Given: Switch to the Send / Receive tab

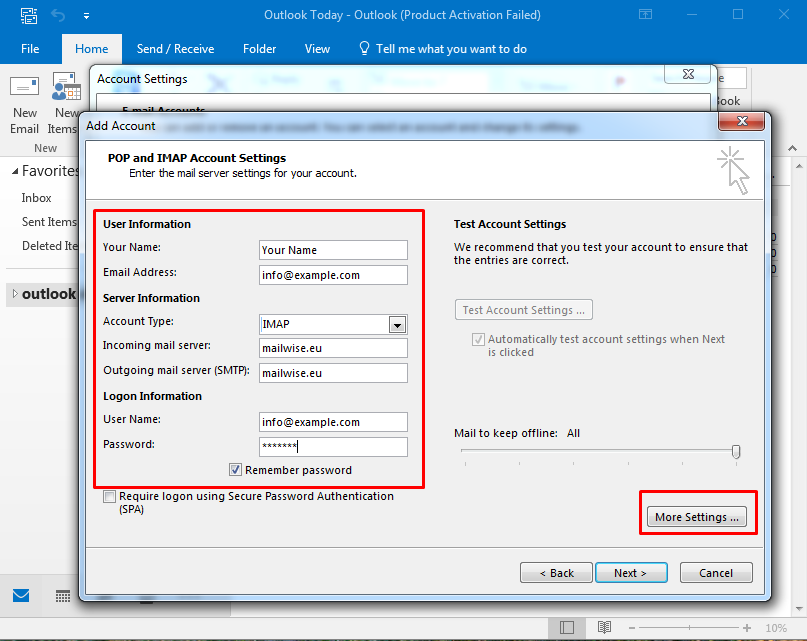Looking at the screenshot, I should pos(176,49).
